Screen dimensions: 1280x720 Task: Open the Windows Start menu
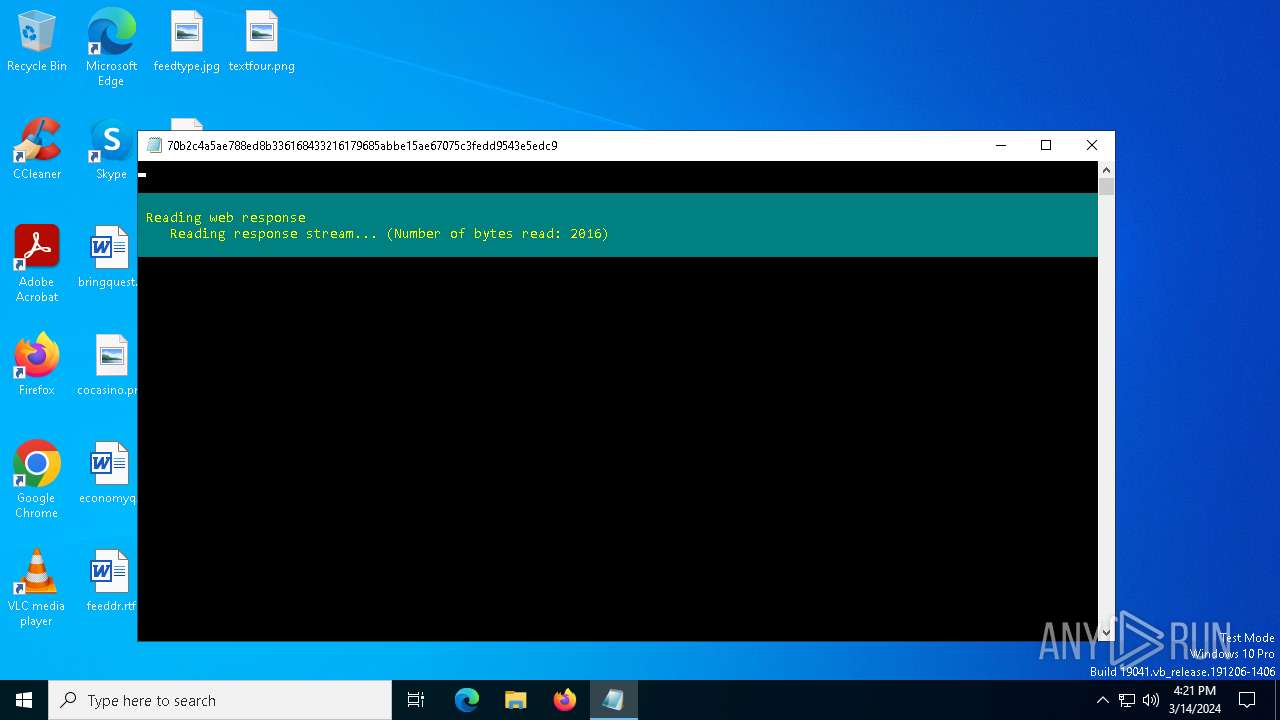point(24,700)
